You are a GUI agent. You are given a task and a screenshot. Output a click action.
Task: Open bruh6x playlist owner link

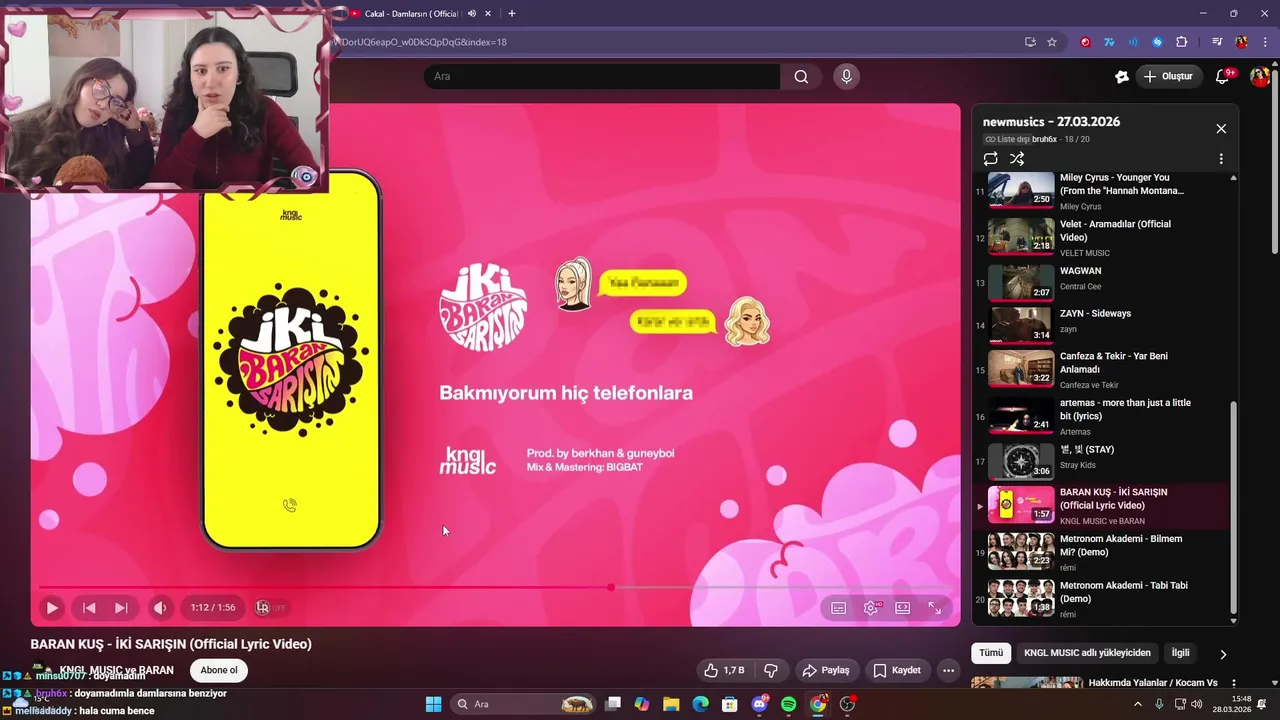pos(1044,139)
